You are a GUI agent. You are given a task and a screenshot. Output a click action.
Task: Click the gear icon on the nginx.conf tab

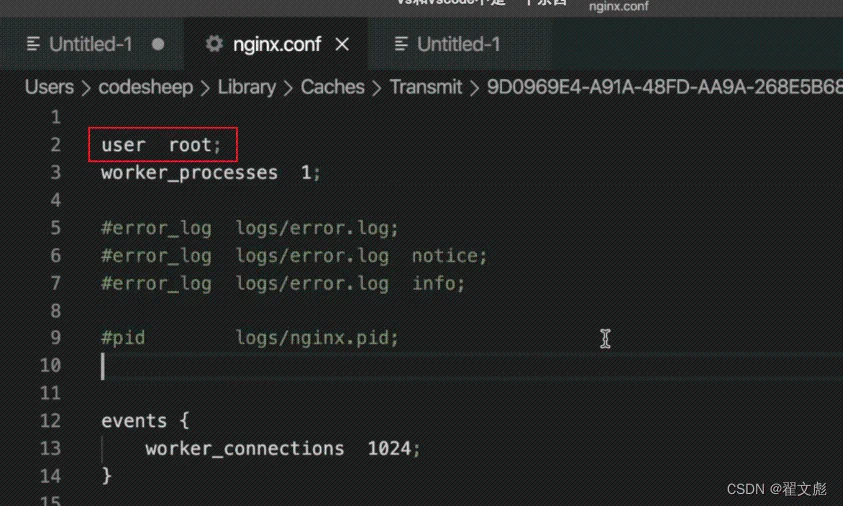213,44
